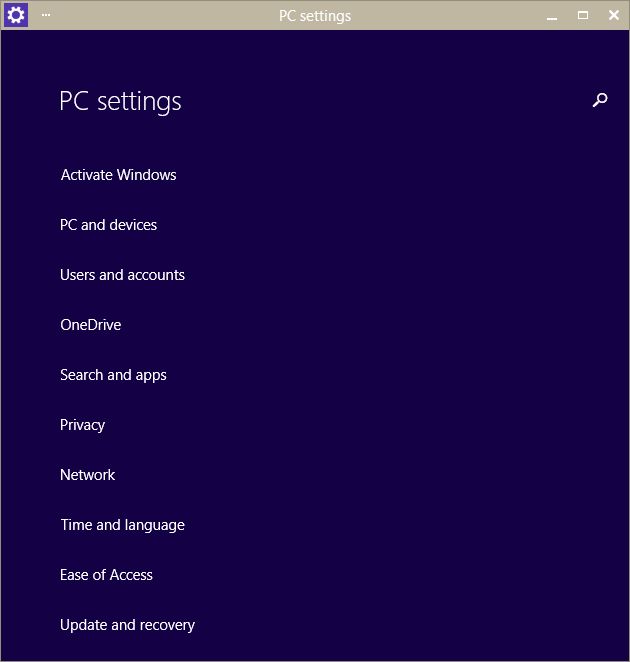Image resolution: width=630 pixels, height=662 pixels.
Task: Click the large PC settings page heading
Action: point(120,101)
